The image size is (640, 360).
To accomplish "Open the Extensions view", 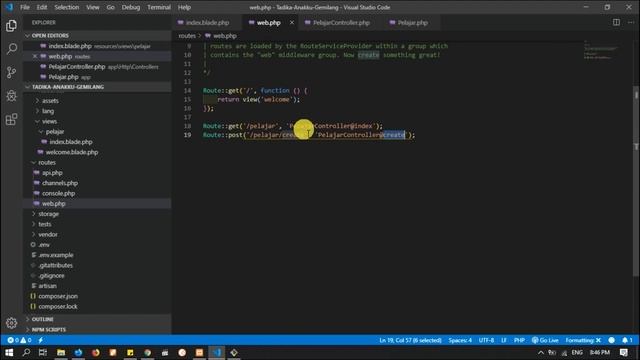I will click(x=11, y=119).
